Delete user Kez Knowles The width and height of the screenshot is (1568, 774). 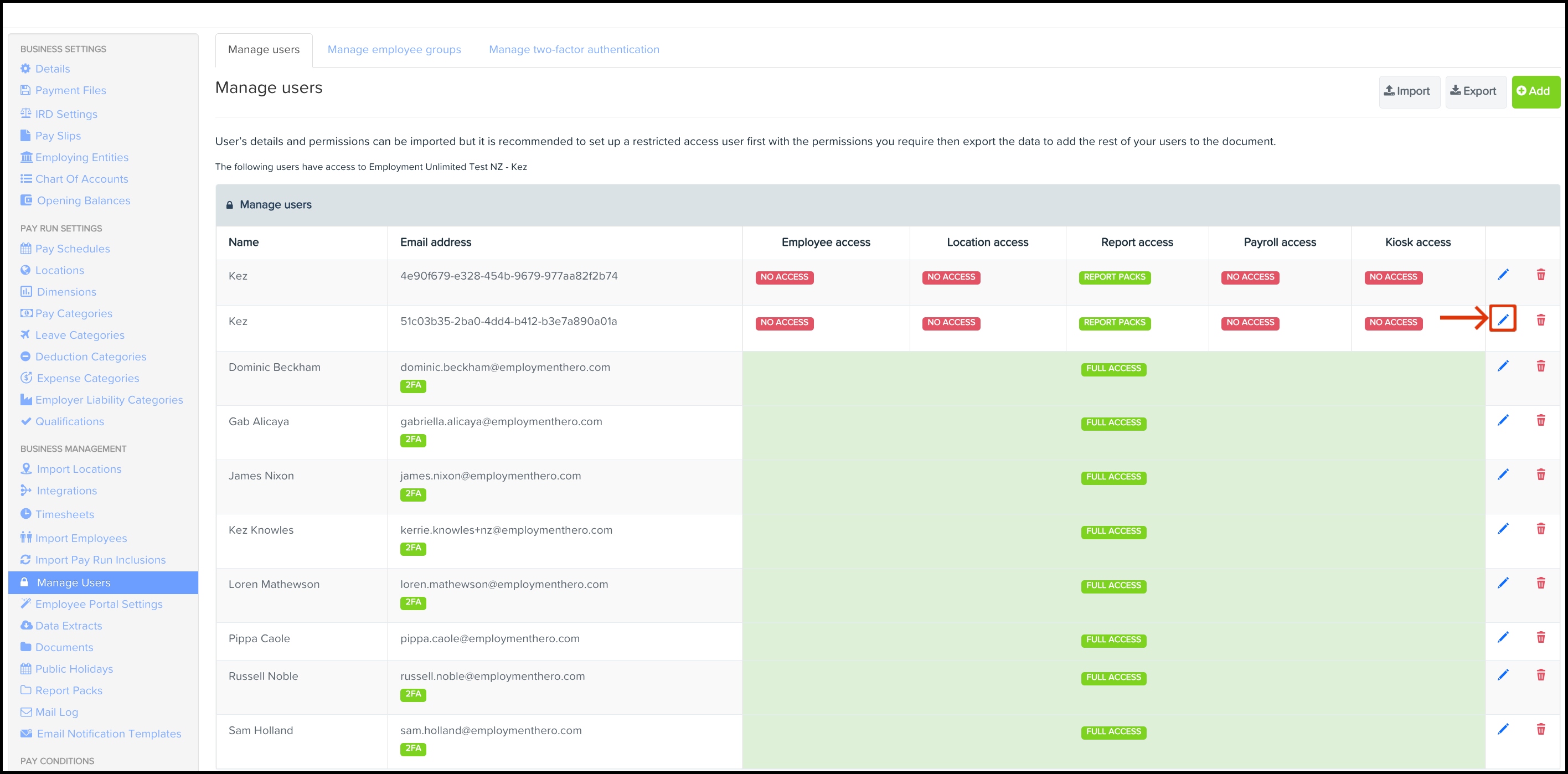pyautogui.click(x=1541, y=528)
